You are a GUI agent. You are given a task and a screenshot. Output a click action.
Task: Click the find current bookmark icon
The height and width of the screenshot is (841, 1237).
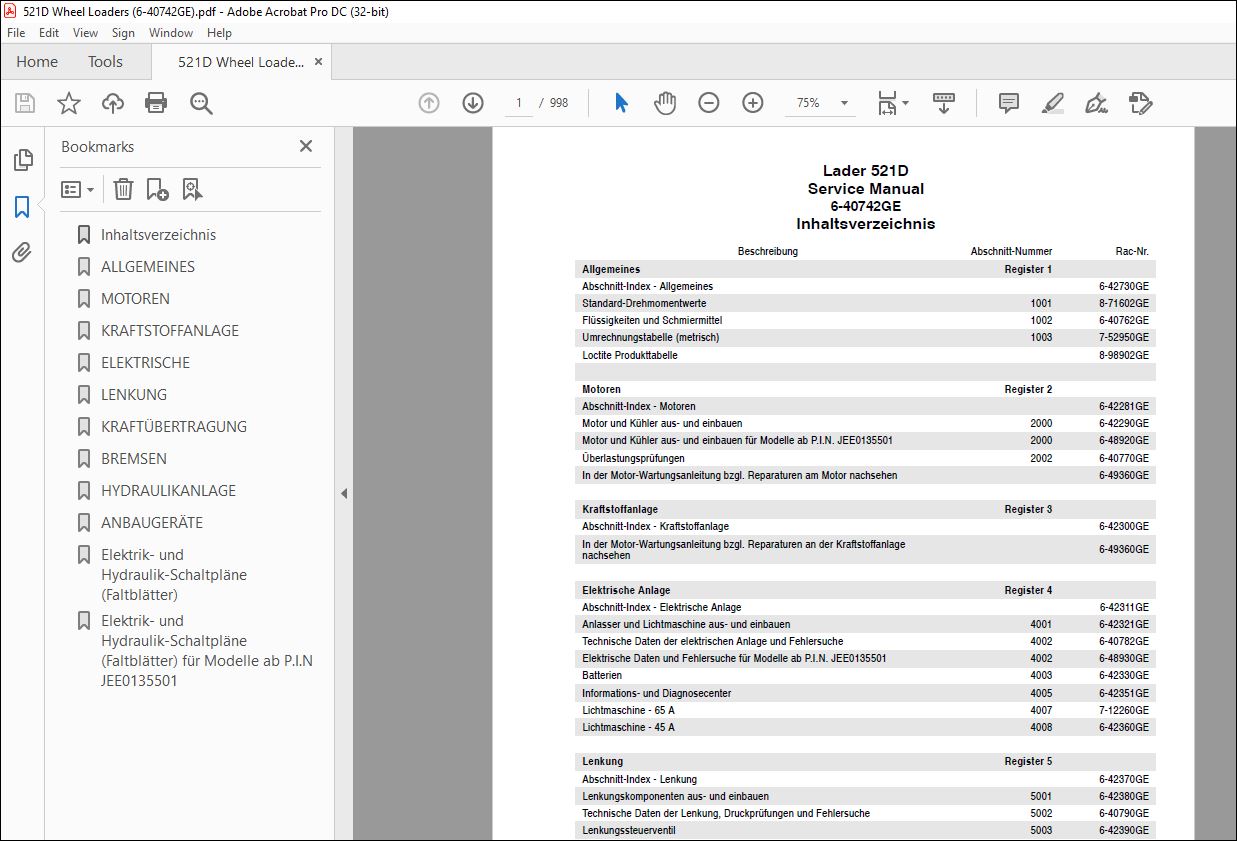point(192,189)
